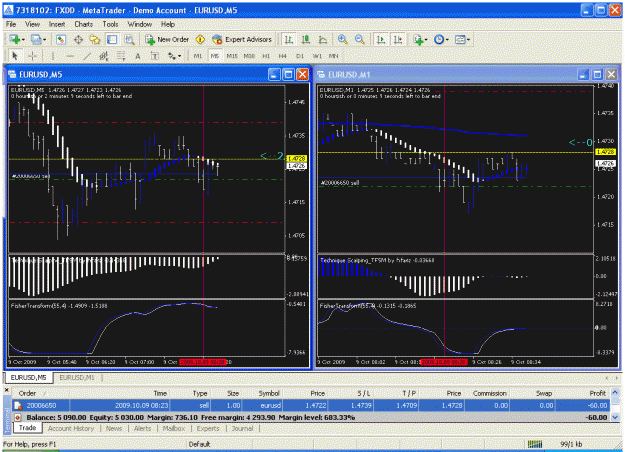625x452 pixels.
Task: Open the Profiles toolbar icon
Action: pos(36,39)
